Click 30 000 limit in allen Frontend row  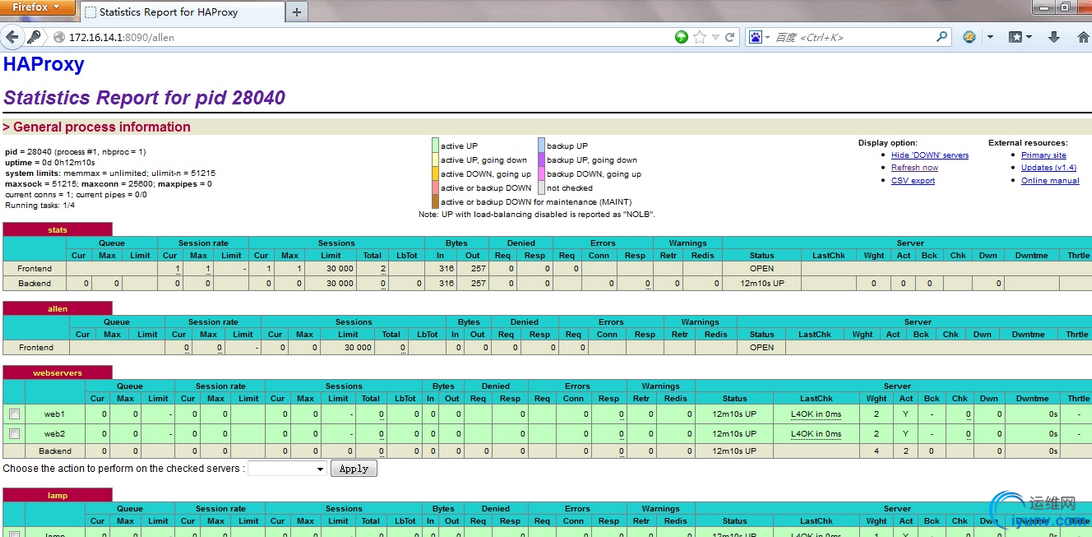coord(358,347)
